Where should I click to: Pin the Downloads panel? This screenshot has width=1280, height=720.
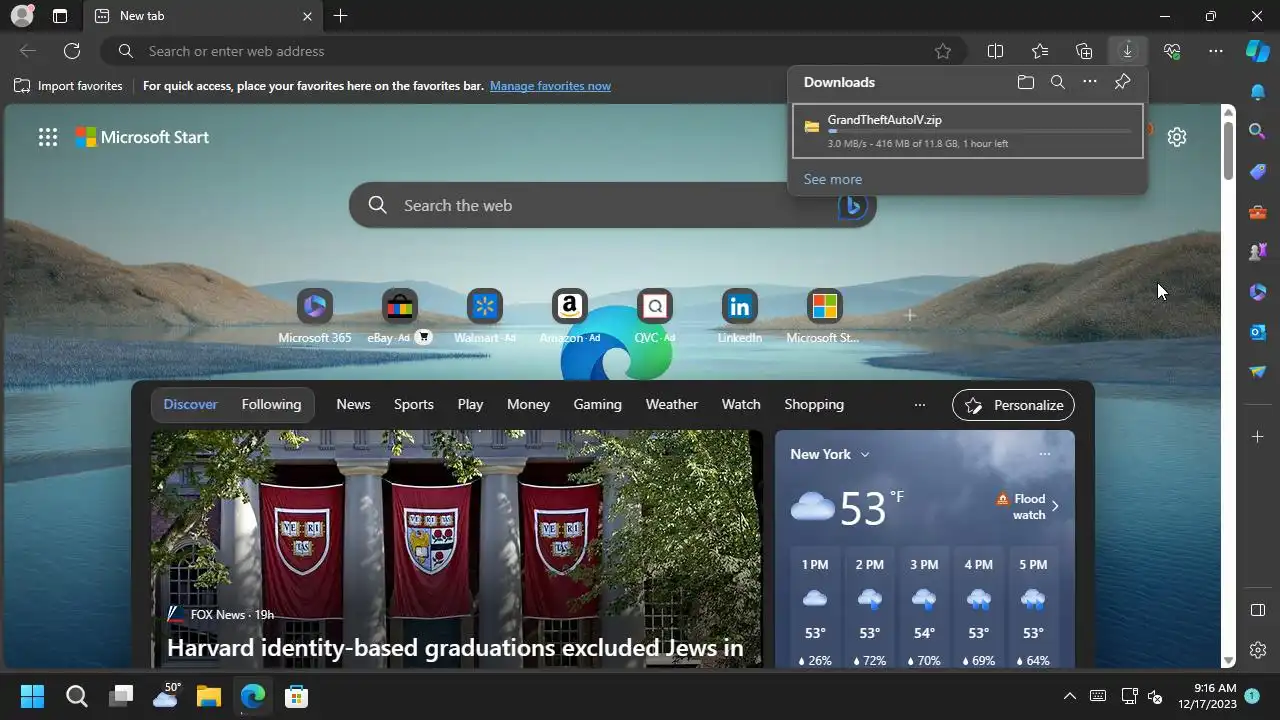coord(1122,82)
